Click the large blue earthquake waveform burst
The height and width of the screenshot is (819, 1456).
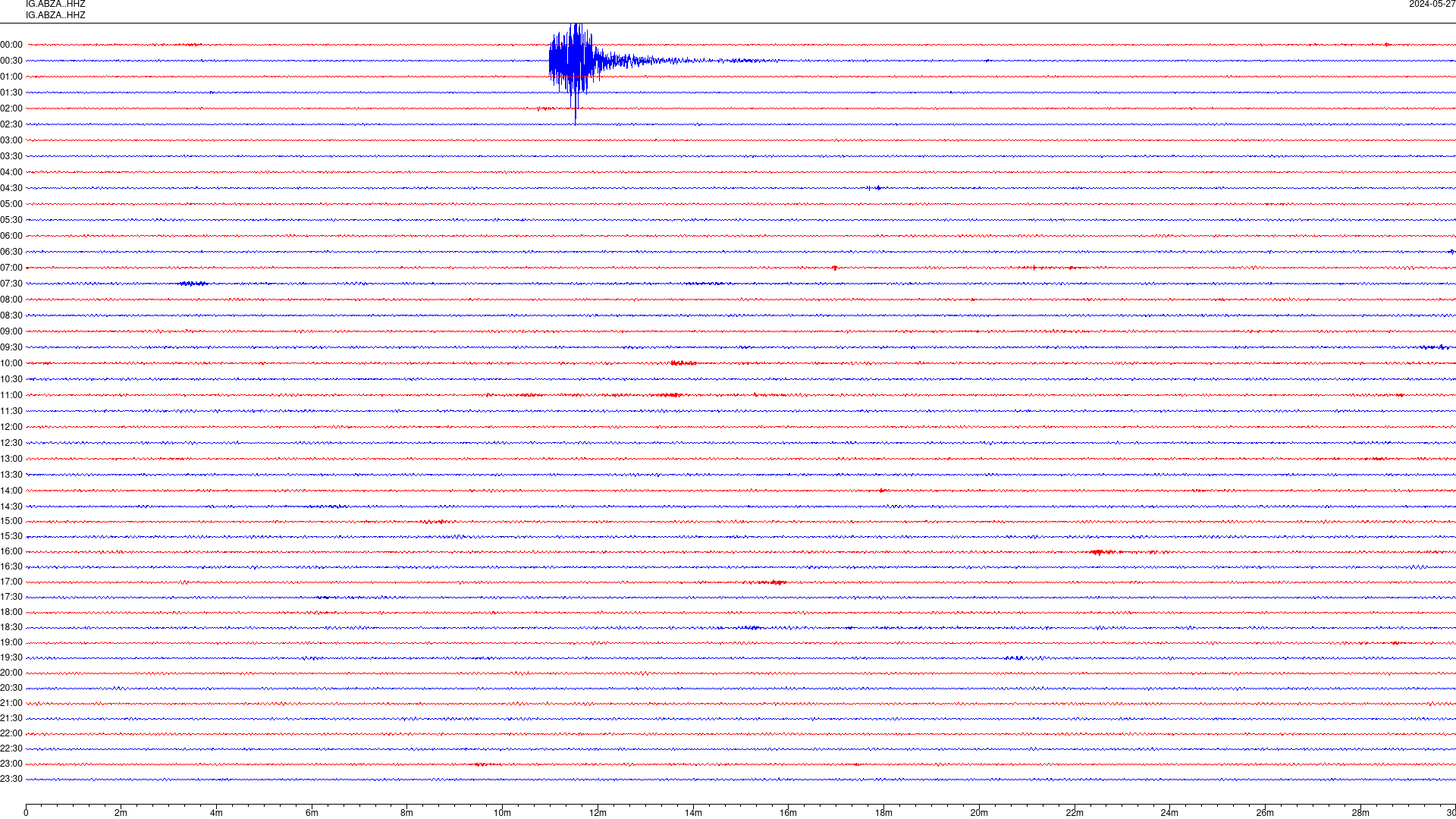coord(578,62)
